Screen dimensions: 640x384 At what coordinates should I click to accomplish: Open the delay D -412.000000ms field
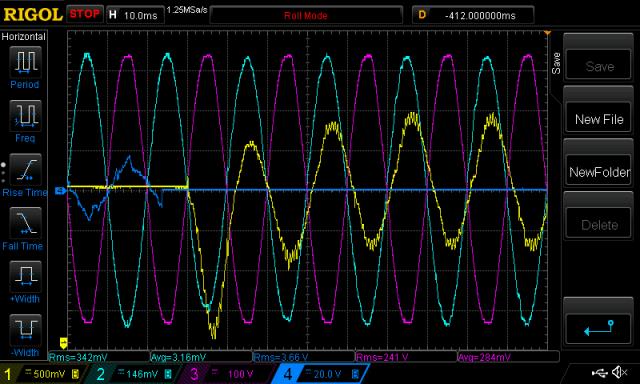tap(473, 16)
